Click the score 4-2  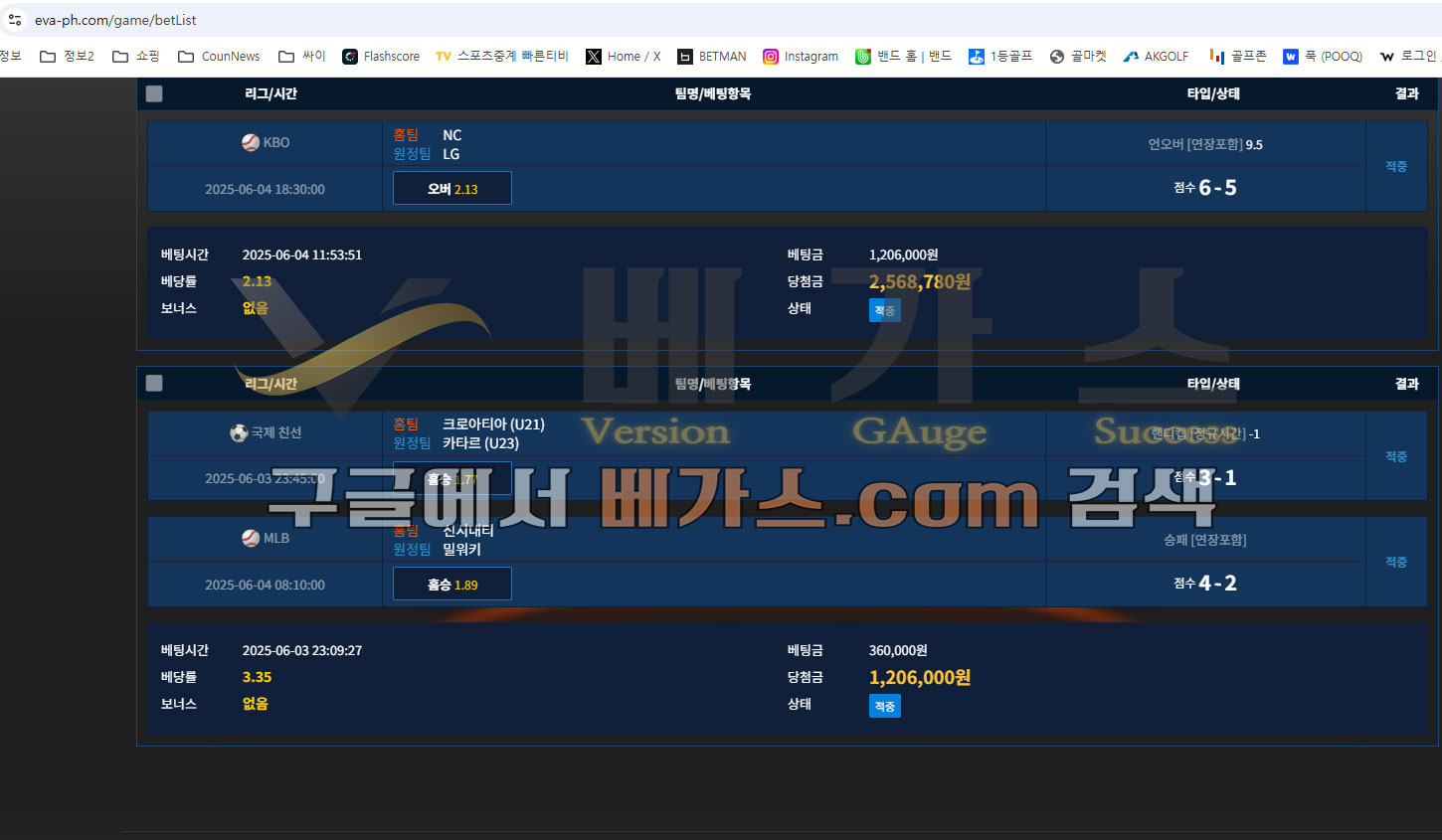[x=1217, y=584]
